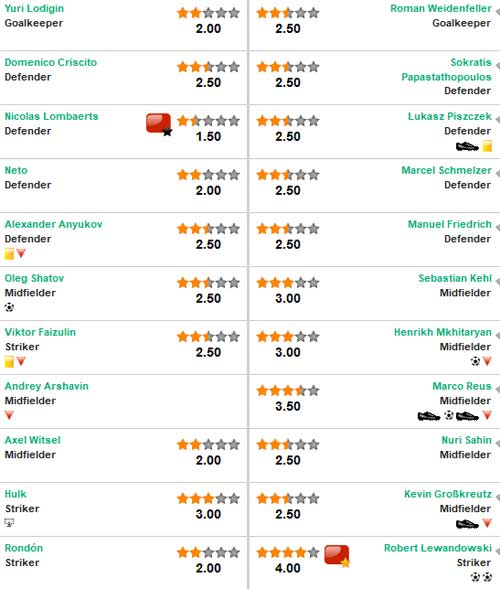This screenshot has height=589, width=500.
Task: Expand arrow beside Sebastian Kehl's row
Action: [x=498, y=281]
